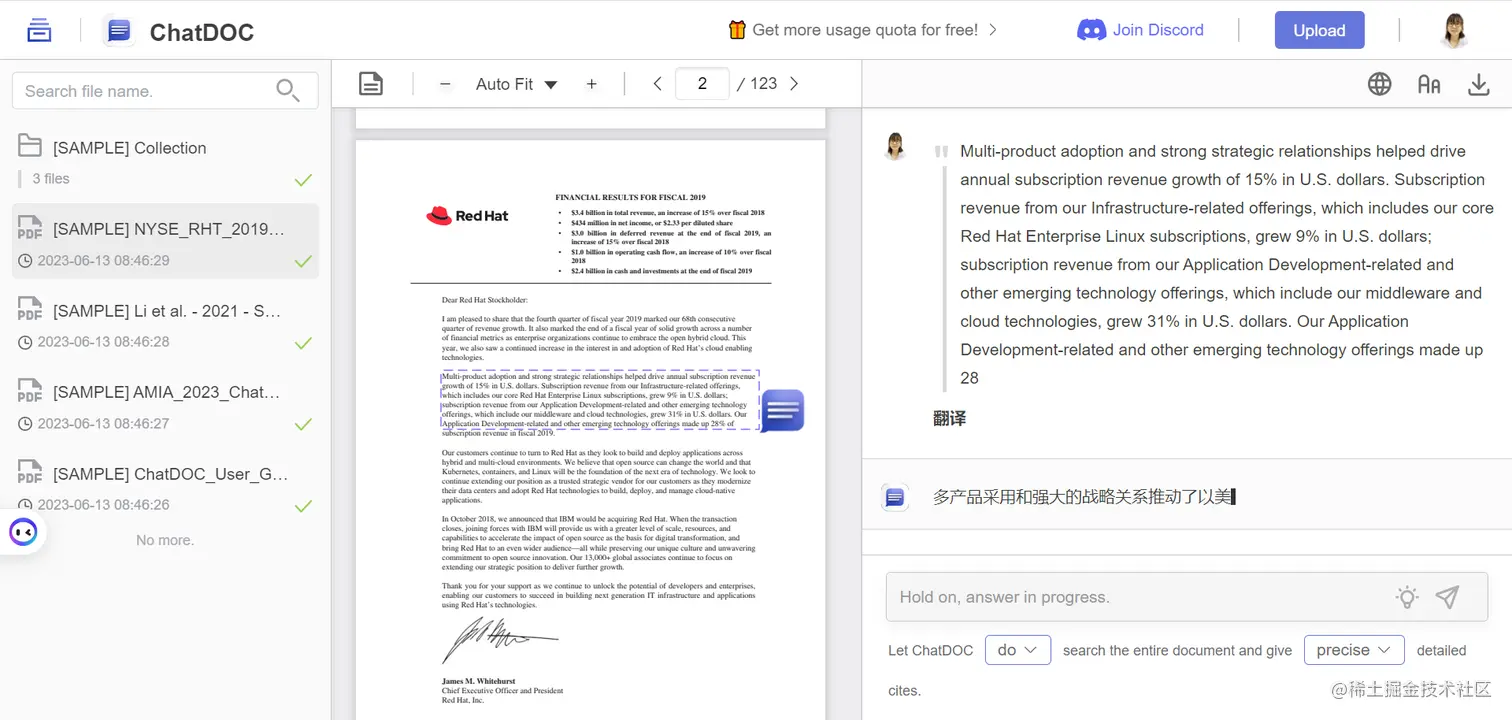
Task: Select the [SAMPLE] Li et al. - 2021 file
Action: [x=165, y=324]
